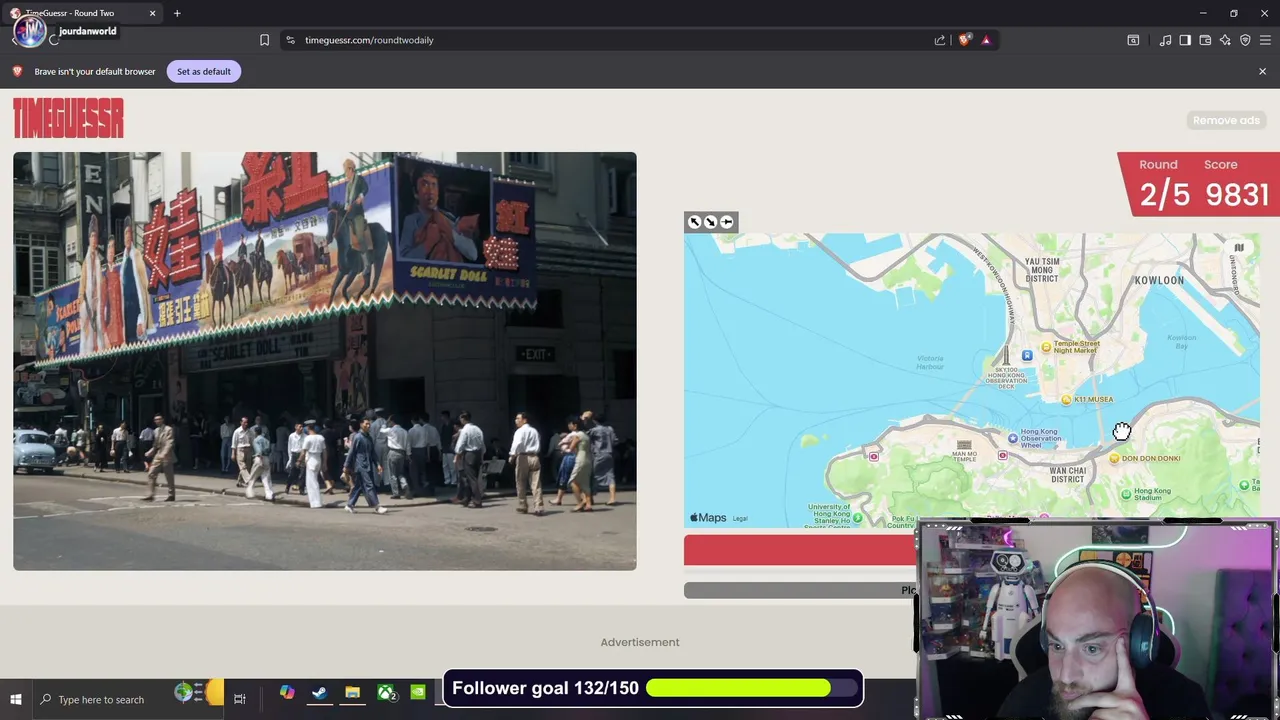Select the DON DON DONKI map marker
Image resolution: width=1280 pixels, height=720 pixels.
point(1114,458)
